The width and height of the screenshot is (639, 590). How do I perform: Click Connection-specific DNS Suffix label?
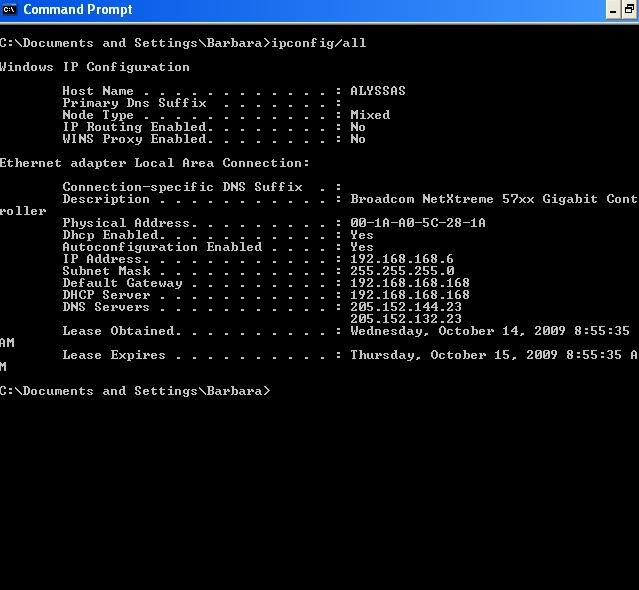(183, 187)
